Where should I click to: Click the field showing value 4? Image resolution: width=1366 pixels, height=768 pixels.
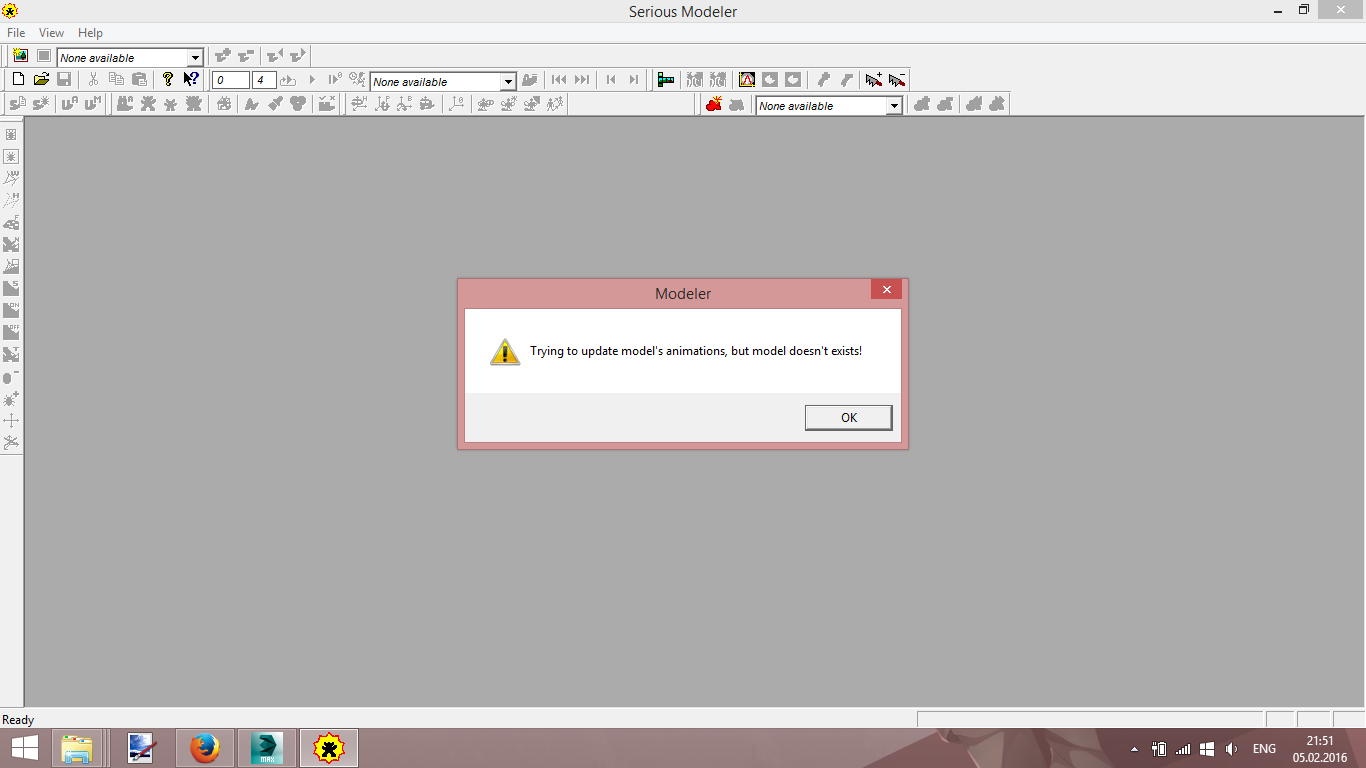pyautogui.click(x=264, y=81)
